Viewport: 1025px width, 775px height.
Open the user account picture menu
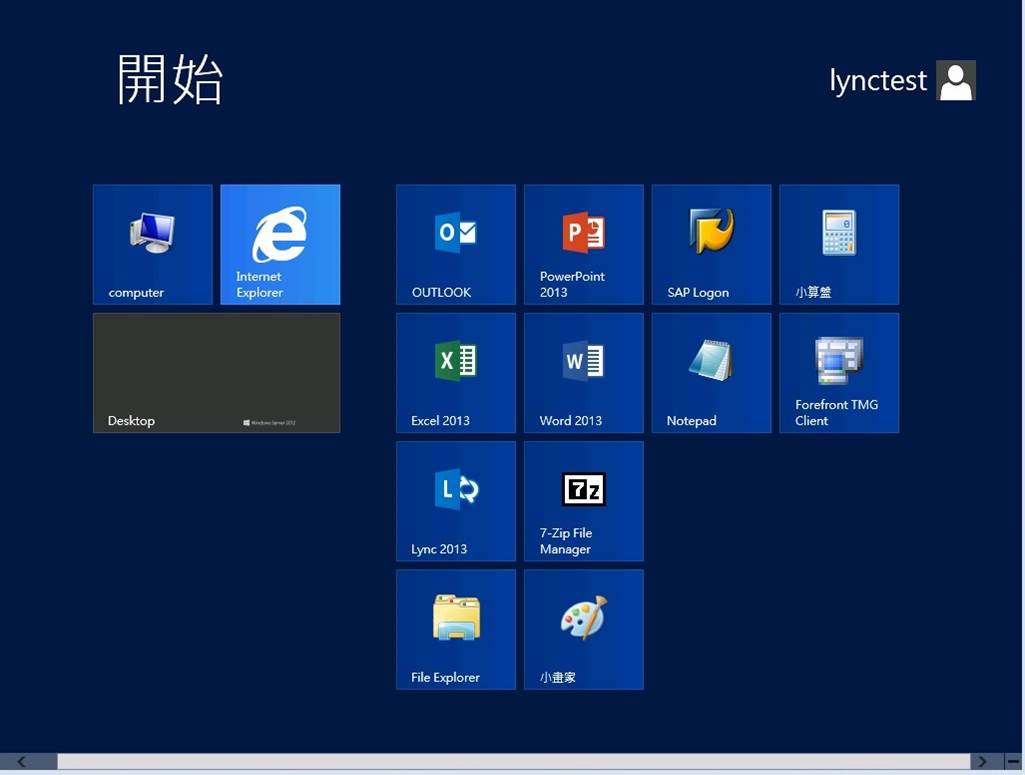coord(956,80)
